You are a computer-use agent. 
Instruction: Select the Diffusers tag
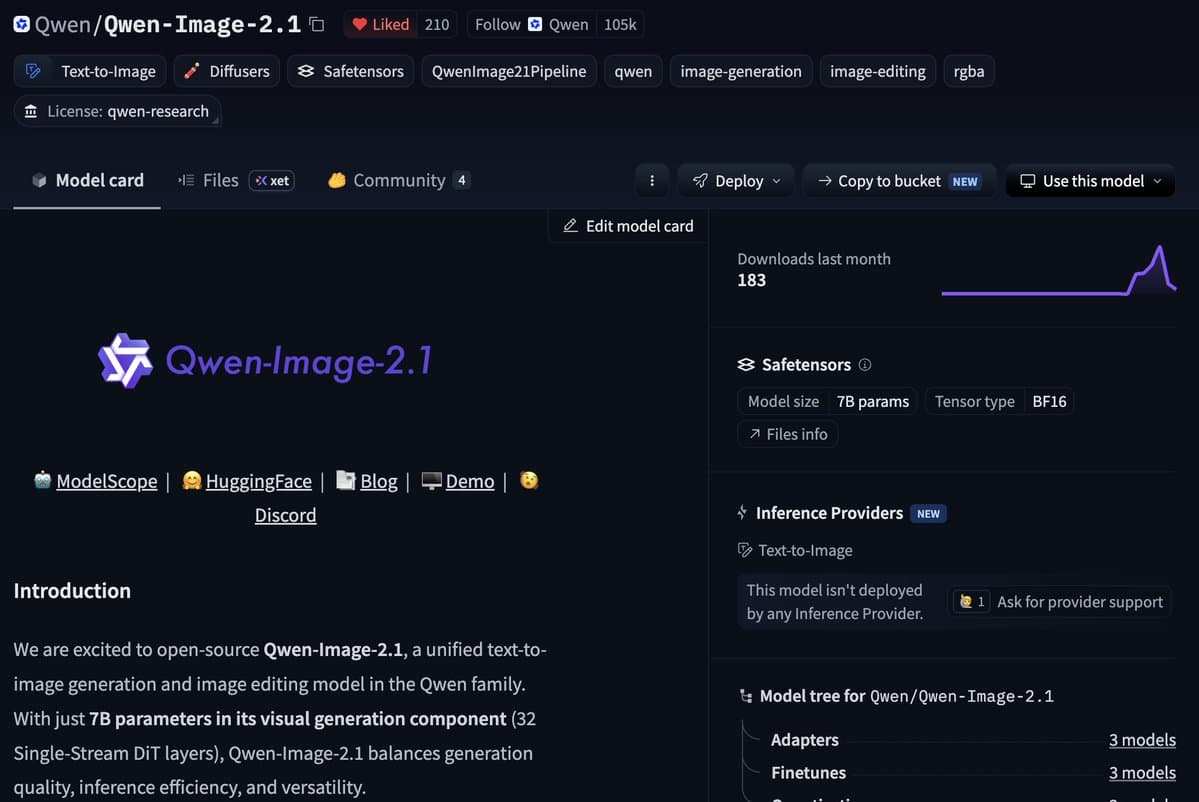(x=227, y=71)
